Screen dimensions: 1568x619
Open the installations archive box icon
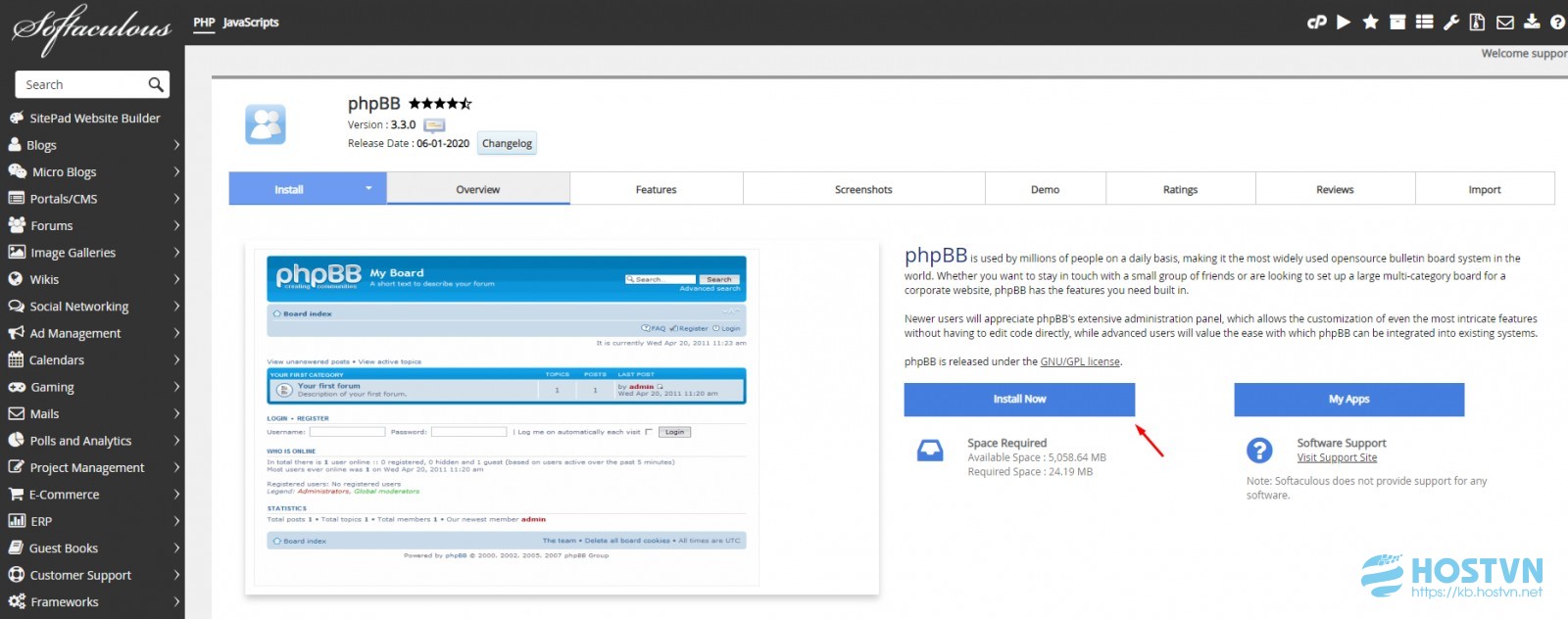click(x=1397, y=22)
